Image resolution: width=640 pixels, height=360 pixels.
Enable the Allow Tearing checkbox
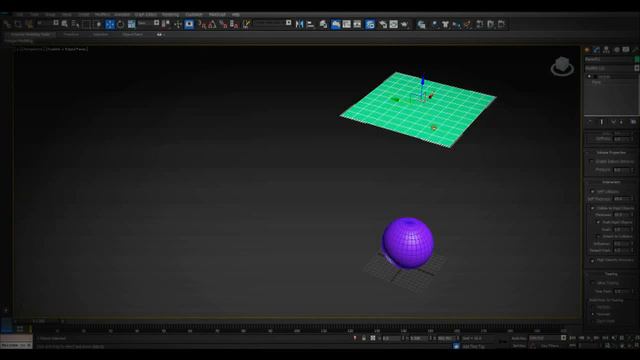(x=593, y=283)
